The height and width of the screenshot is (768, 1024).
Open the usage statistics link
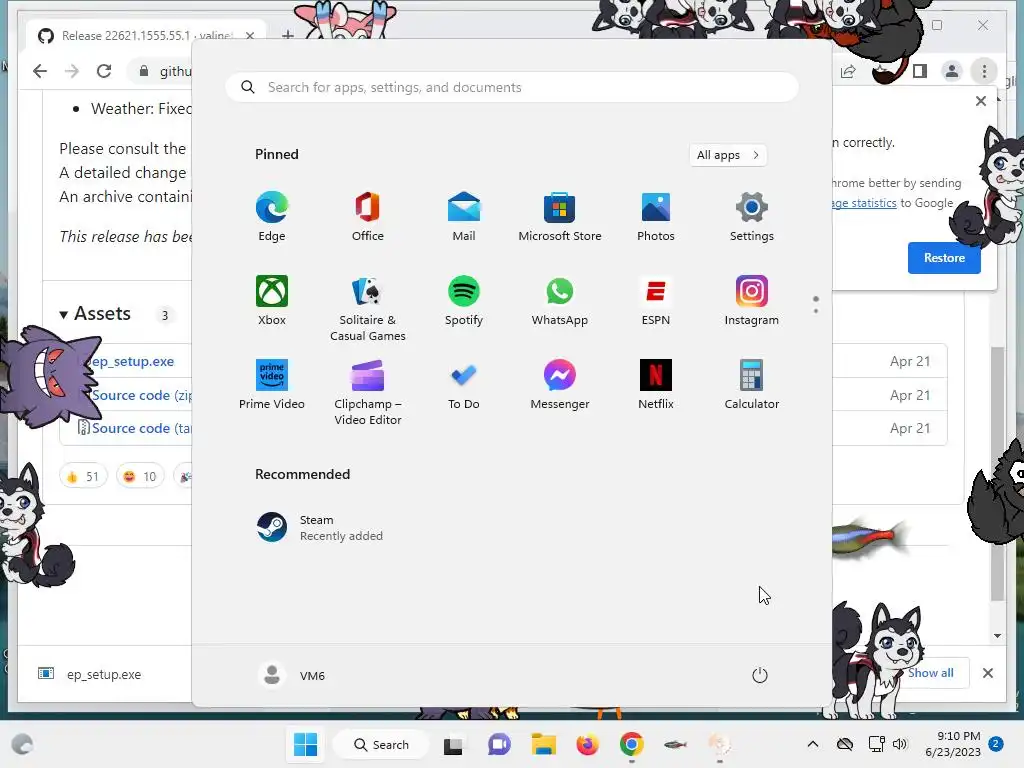click(863, 203)
